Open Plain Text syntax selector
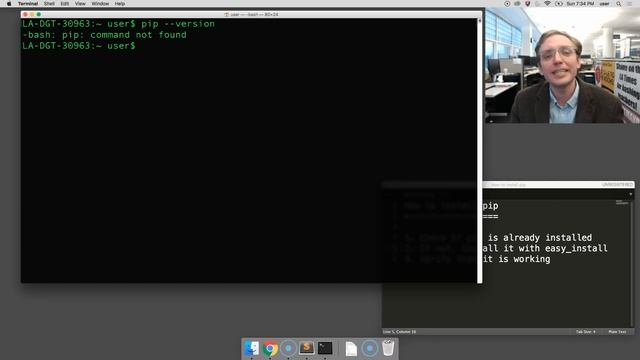Image resolution: width=640 pixels, height=360 pixels. (617, 332)
